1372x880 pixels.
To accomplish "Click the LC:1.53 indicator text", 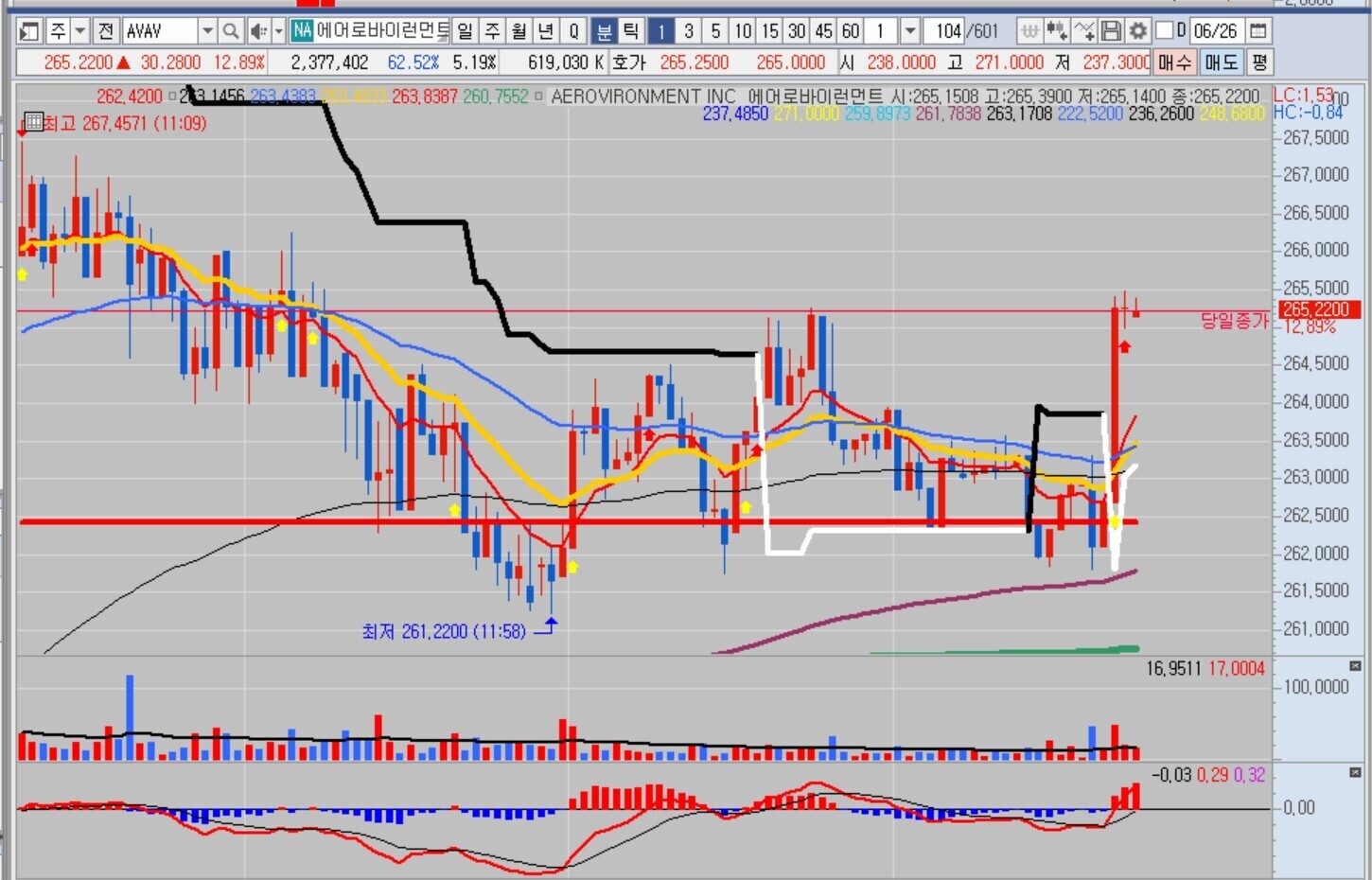I will [x=1303, y=96].
